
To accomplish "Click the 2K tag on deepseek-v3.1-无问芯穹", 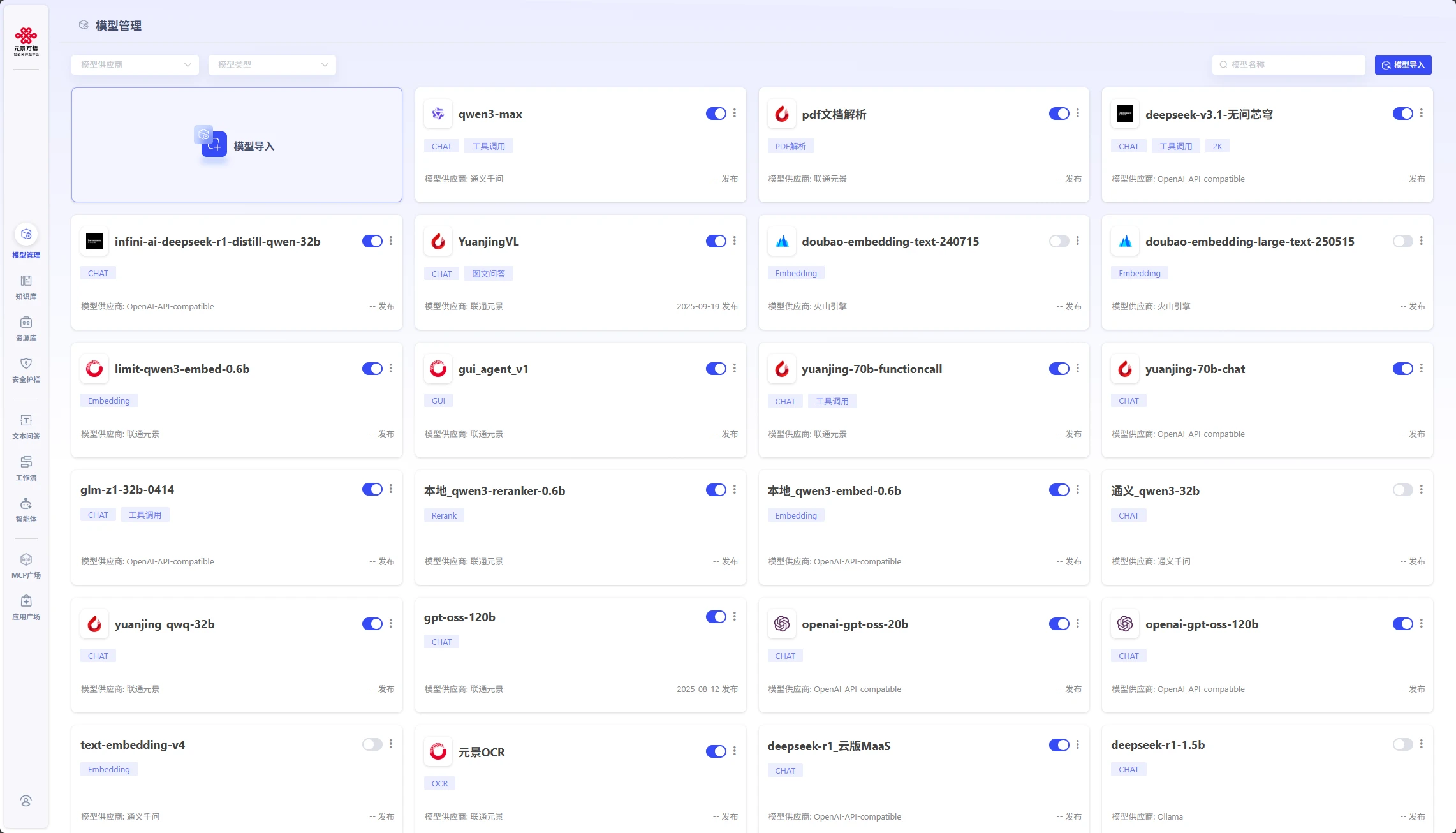I will 1217,146.
